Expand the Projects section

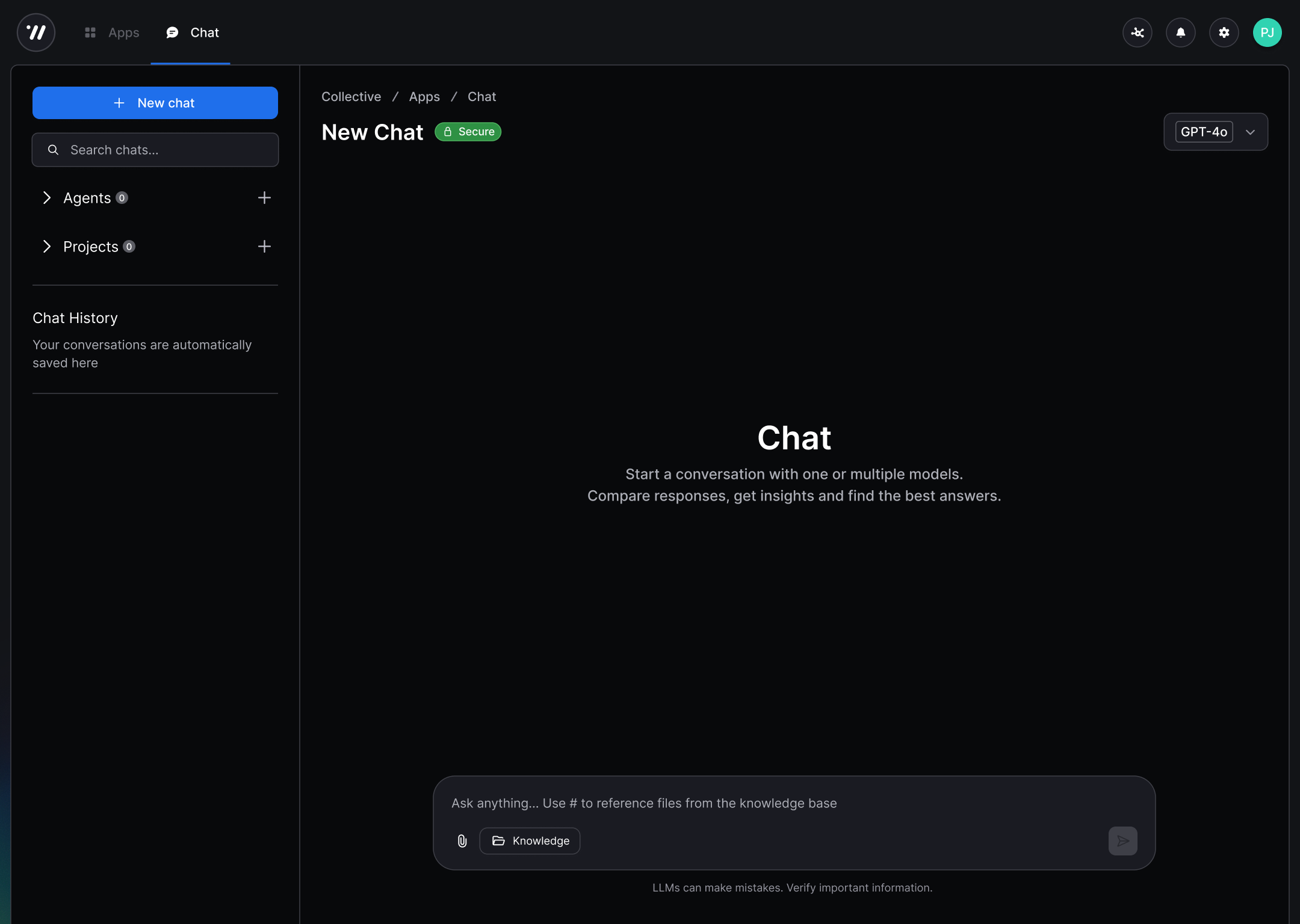(47, 247)
